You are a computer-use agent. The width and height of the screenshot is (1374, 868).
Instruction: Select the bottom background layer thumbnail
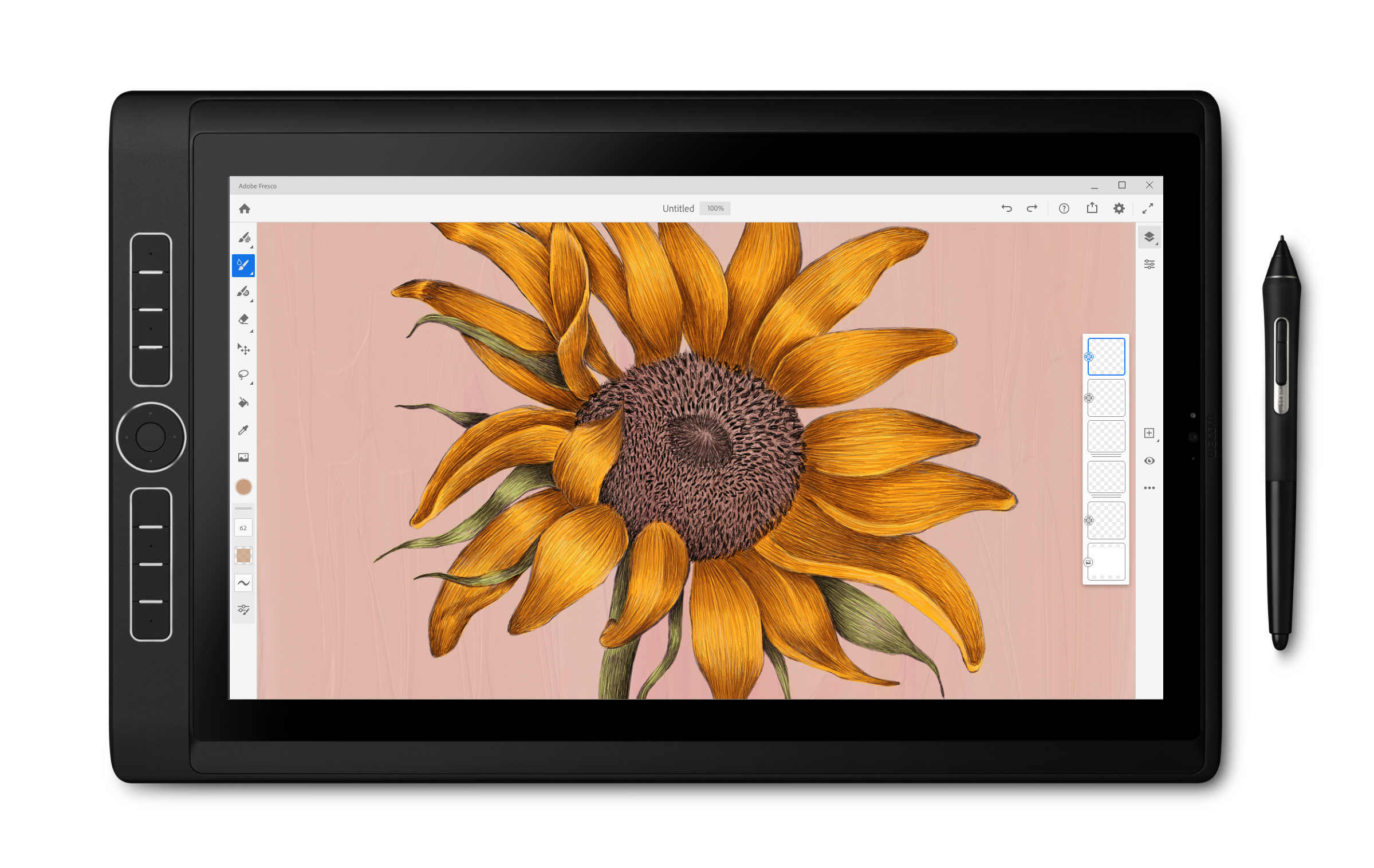(x=1106, y=562)
